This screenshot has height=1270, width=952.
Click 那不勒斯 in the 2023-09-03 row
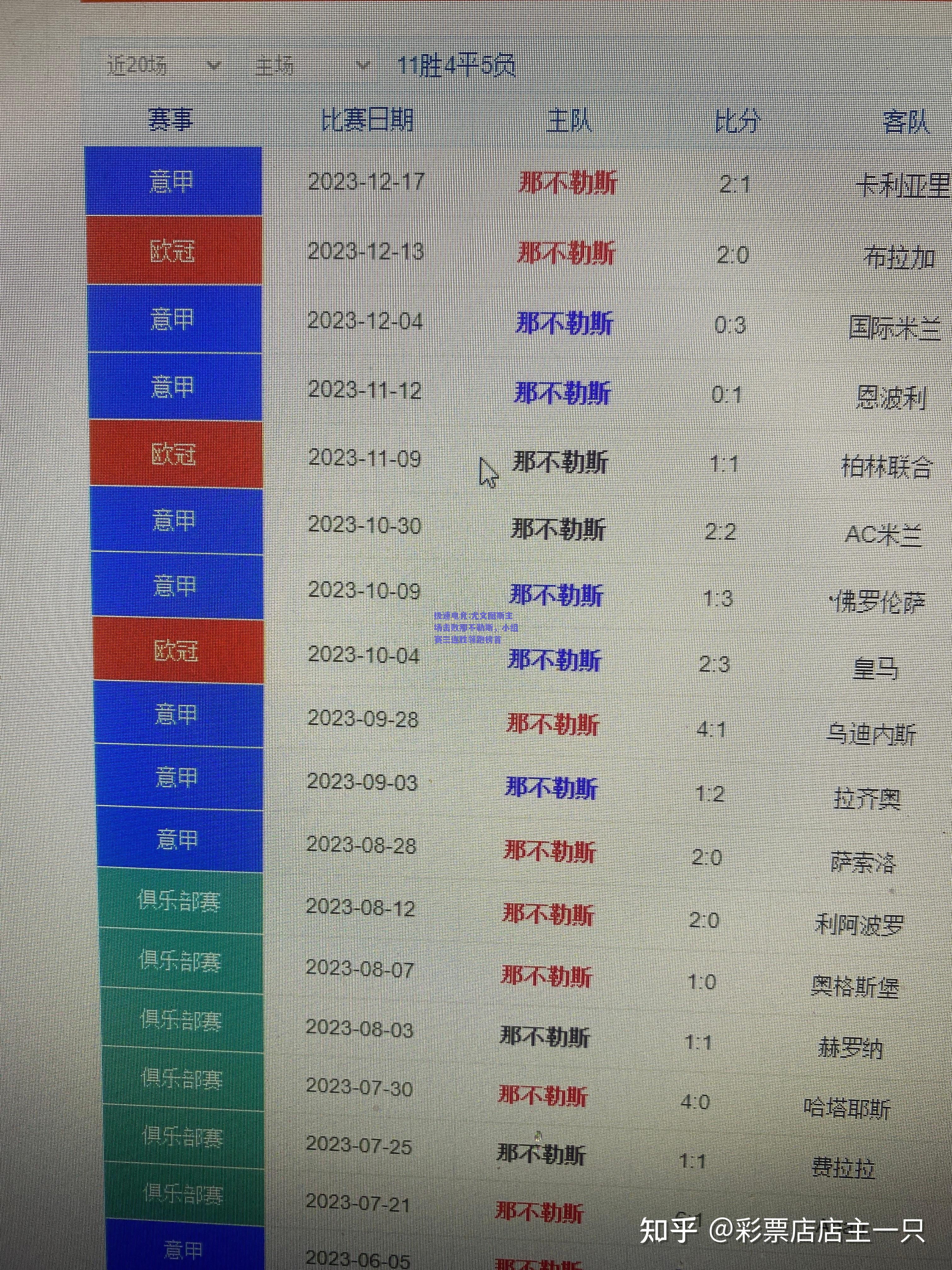[x=551, y=788]
